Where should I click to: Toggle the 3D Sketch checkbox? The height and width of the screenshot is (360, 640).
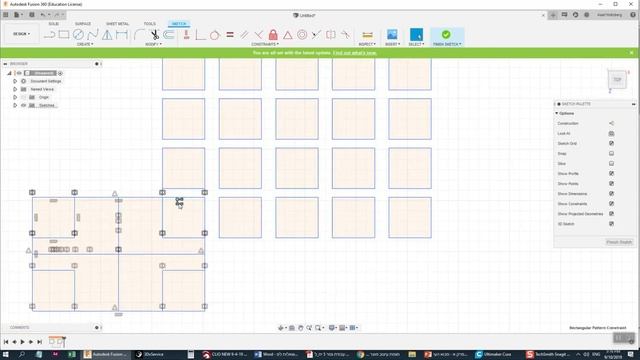point(611,224)
